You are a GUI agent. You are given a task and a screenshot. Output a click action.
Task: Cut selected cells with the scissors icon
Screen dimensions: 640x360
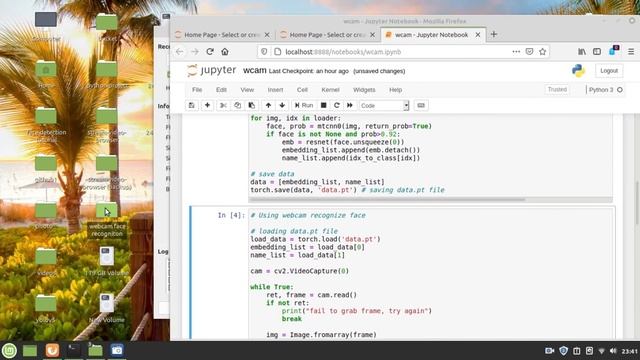click(223, 105)
